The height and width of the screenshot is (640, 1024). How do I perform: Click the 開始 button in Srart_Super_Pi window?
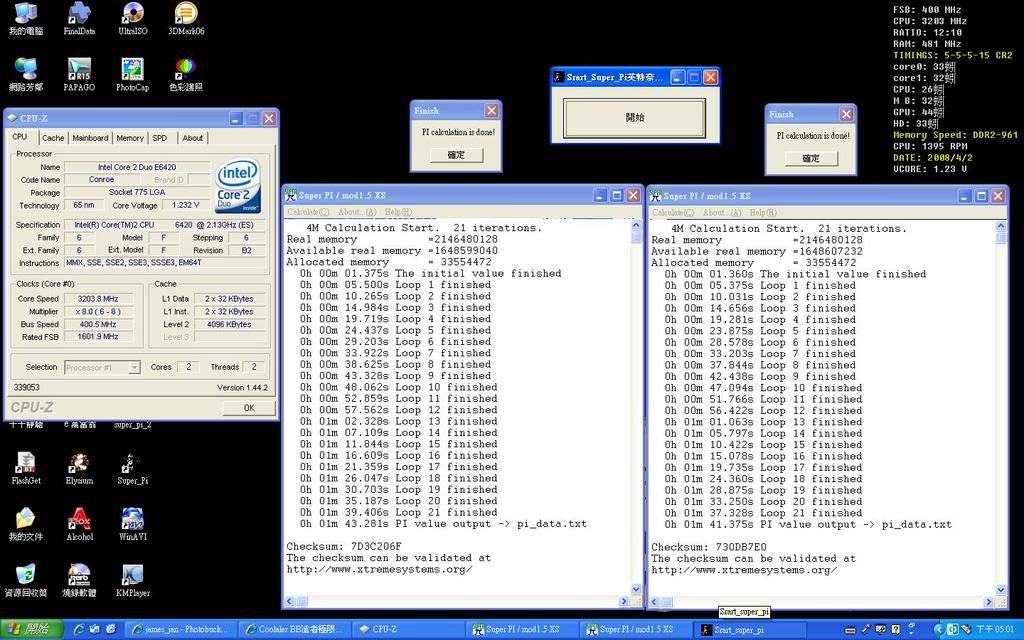pyautogui.click(x=635, y=118)
